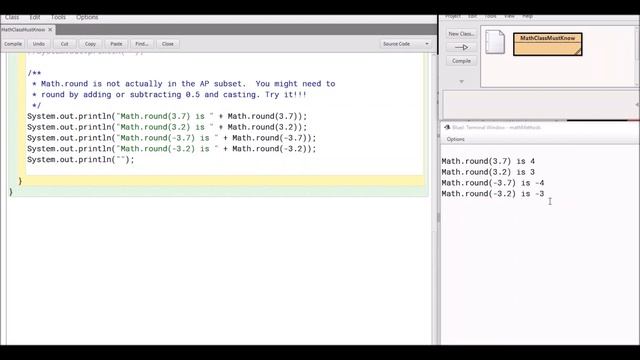This screenshot has height=360, width=640.
Task: Click the Undo button in editor toolbar
Action: coord(39,44)
